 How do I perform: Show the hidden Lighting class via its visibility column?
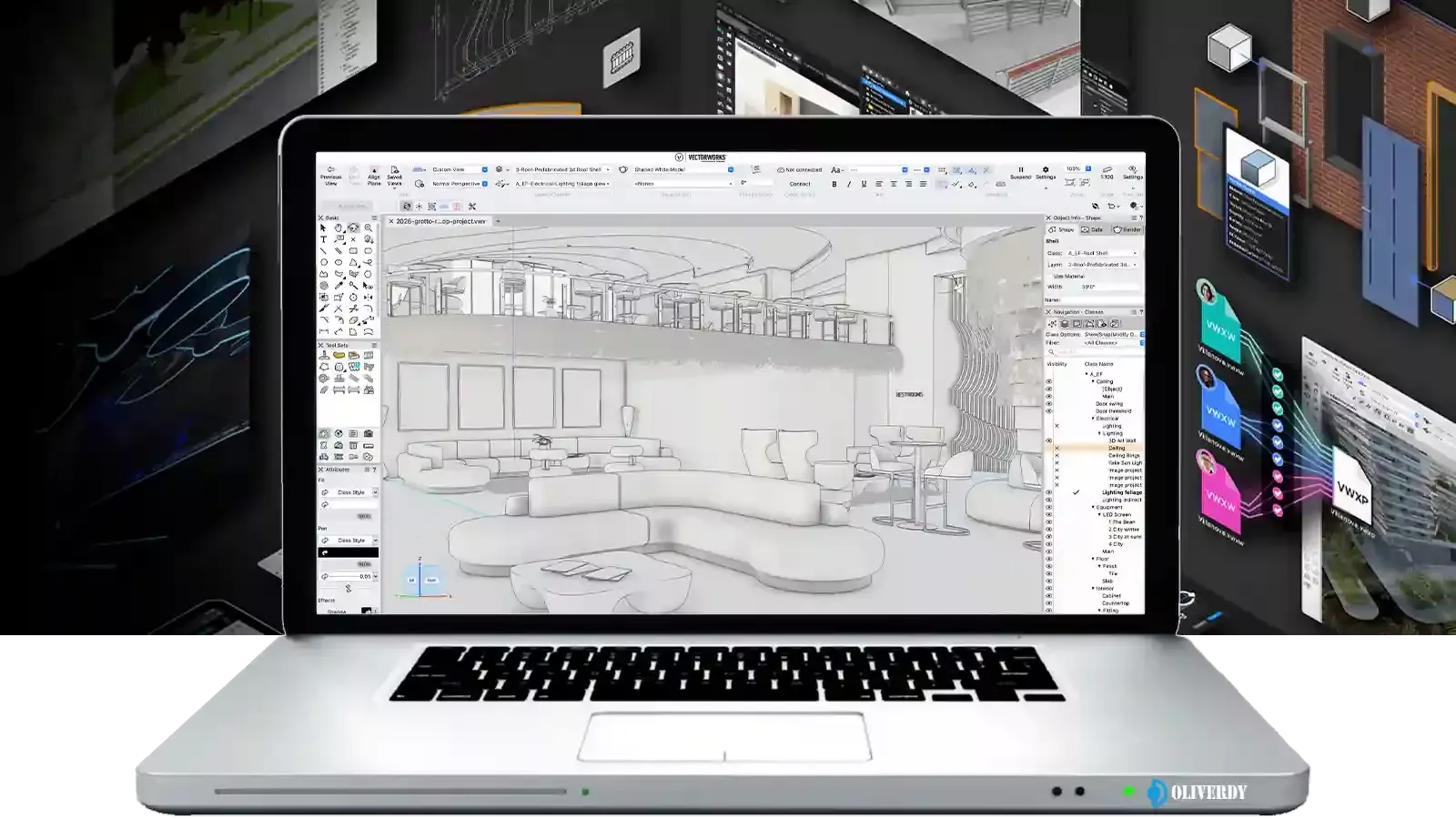coord(1056,423)
